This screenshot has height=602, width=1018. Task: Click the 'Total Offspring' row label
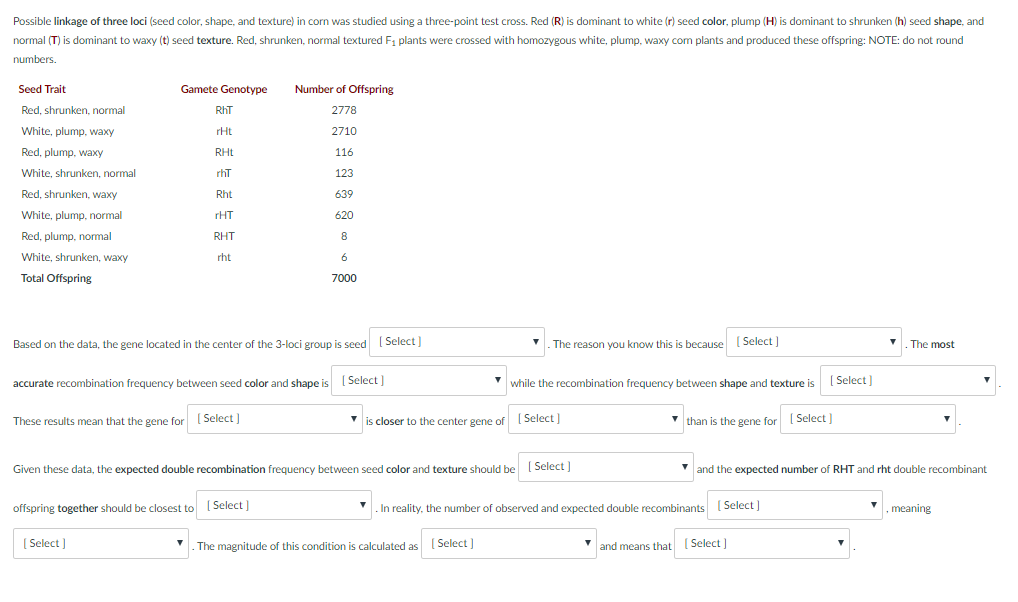click(56, 278)
